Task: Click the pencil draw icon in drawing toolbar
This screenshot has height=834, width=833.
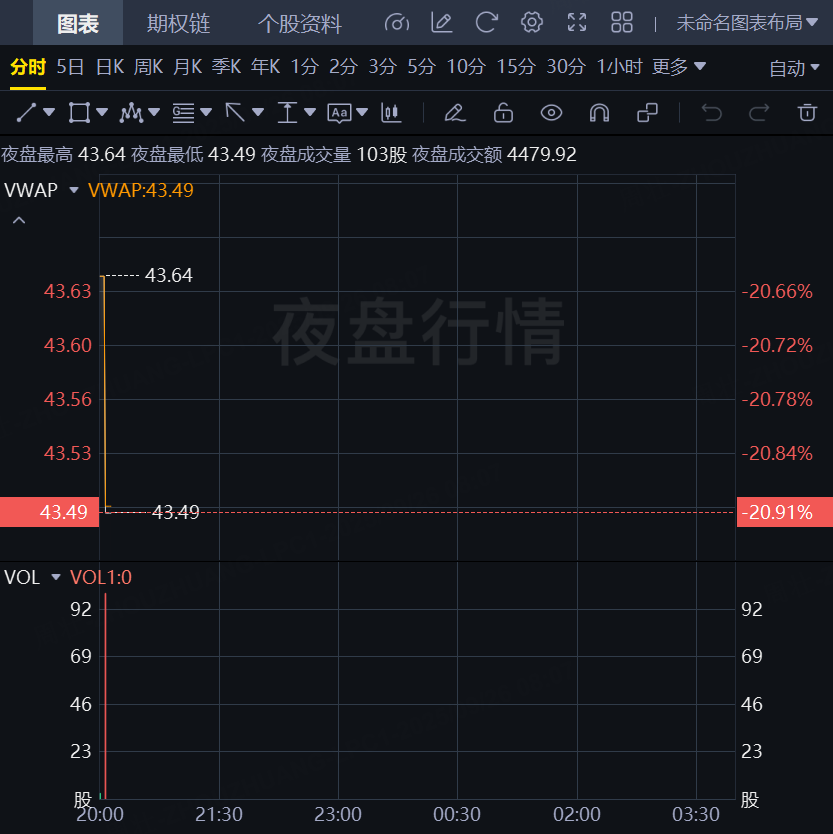Action: (455, 112)
